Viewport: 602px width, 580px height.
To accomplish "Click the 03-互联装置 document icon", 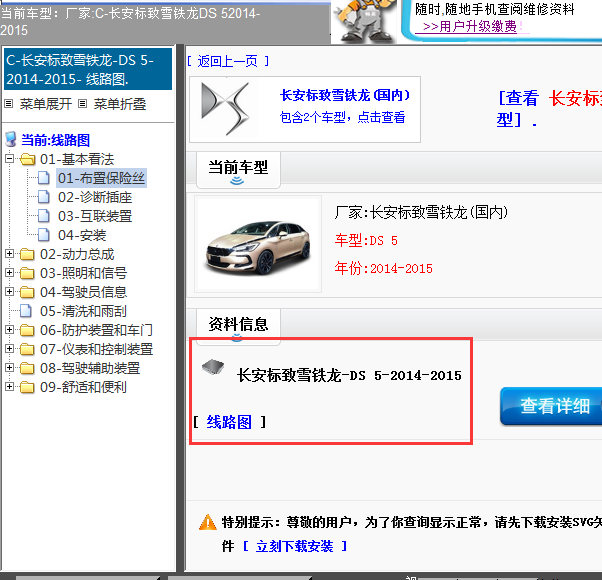I will [44, 216].
